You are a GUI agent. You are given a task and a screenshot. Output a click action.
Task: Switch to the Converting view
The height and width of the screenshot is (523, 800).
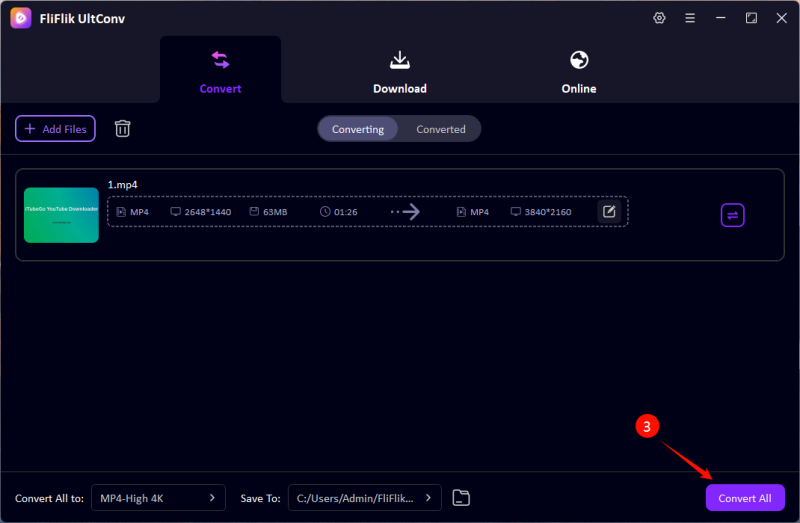358,129
